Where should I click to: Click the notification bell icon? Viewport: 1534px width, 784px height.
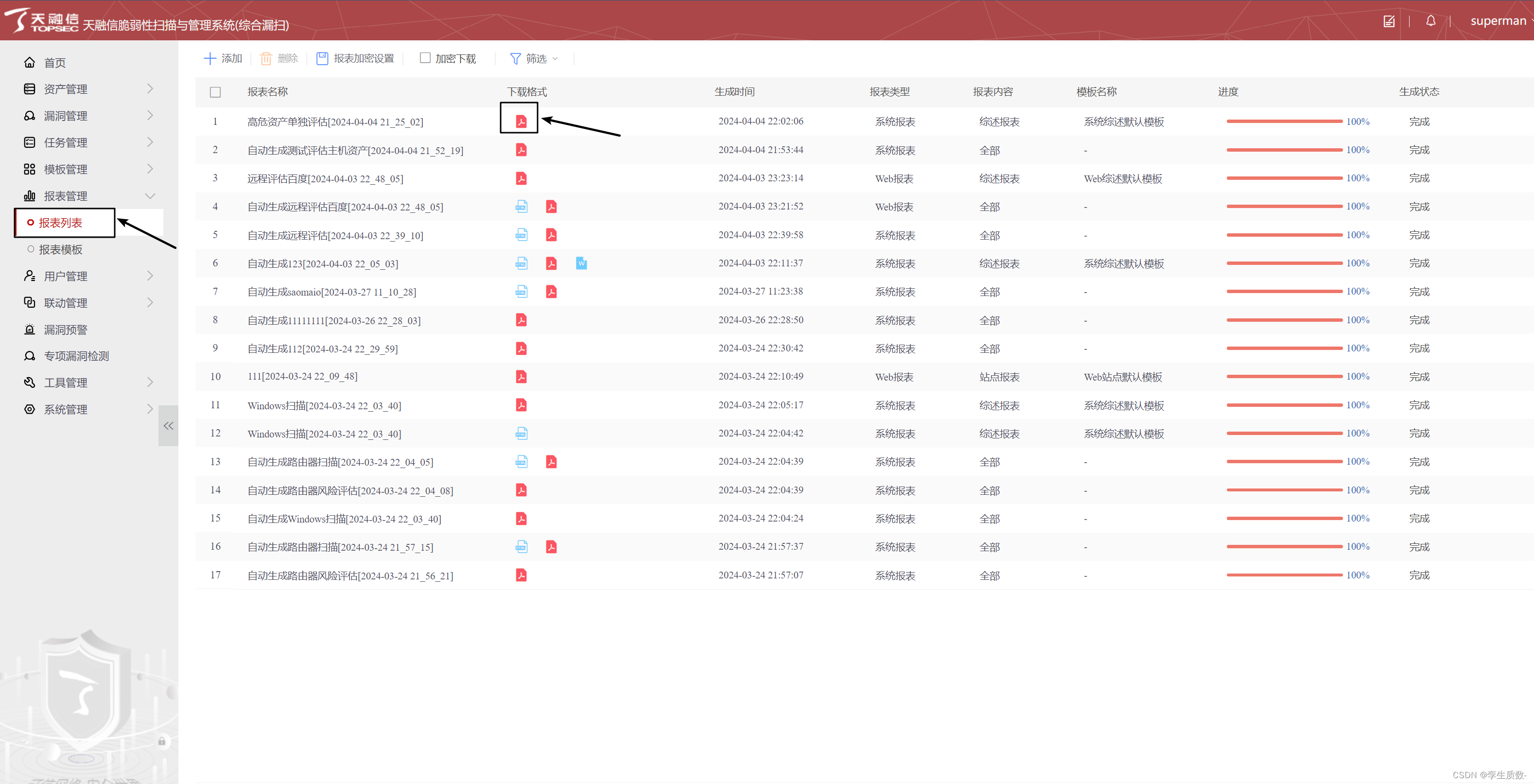pos(1430,21)
